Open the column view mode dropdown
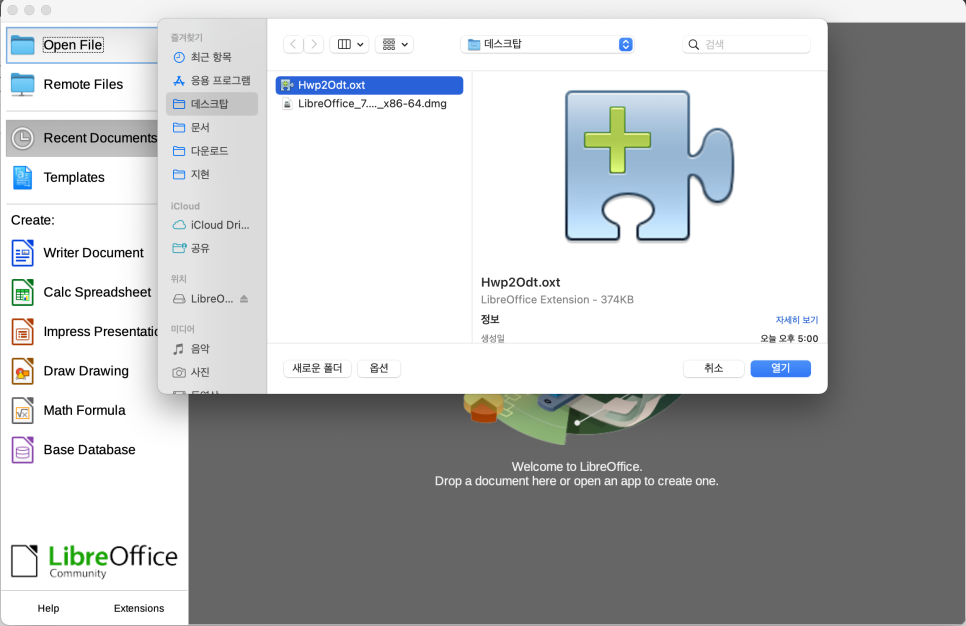This screenshot has width=966, height=626. [350, 44]
